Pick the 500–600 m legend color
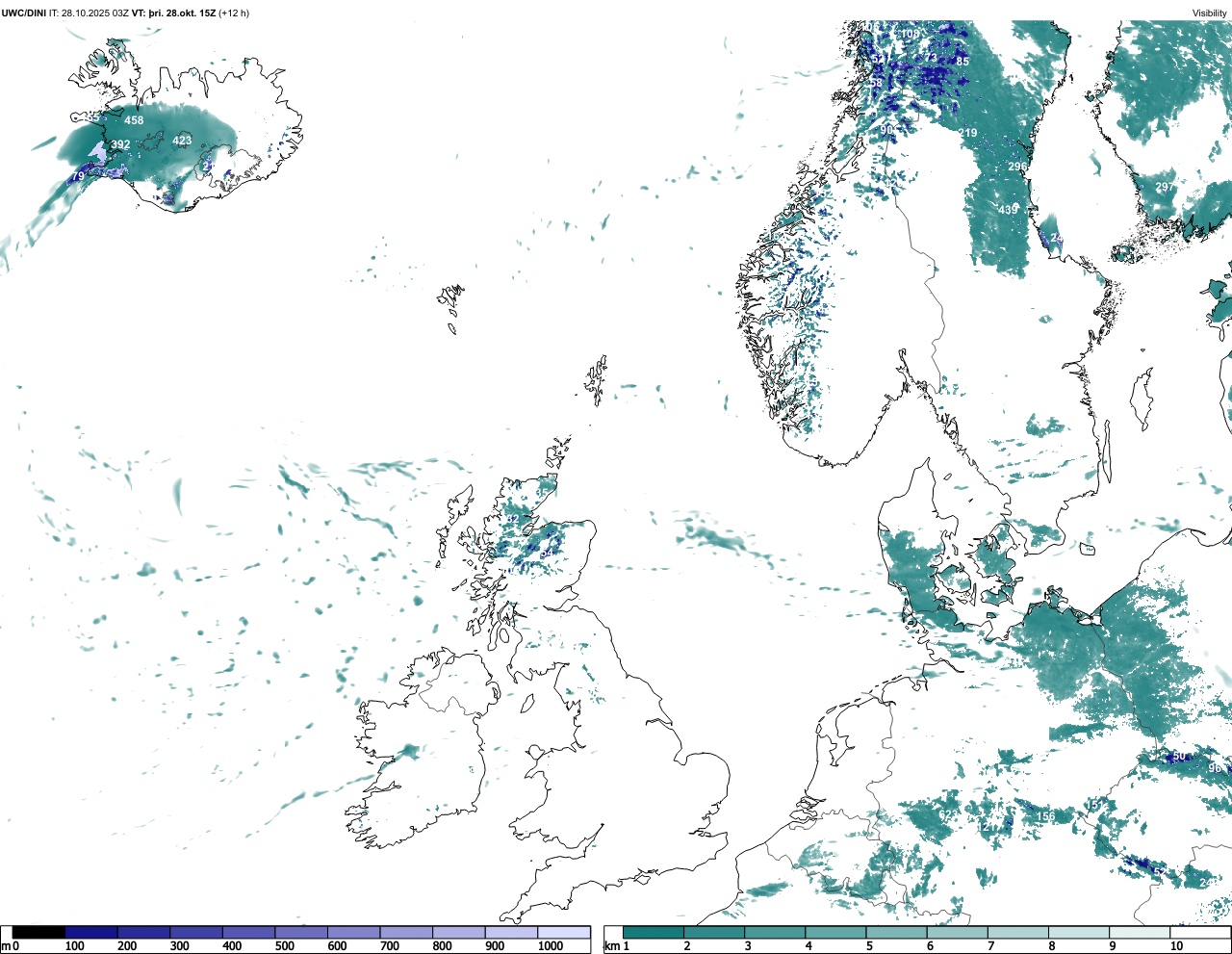1232x954 pixels. click(301, 932)
